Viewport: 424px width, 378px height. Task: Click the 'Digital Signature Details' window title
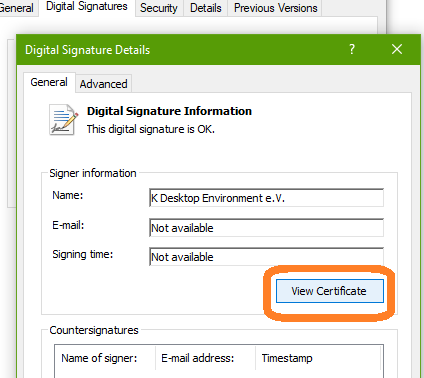click(88, 50)
